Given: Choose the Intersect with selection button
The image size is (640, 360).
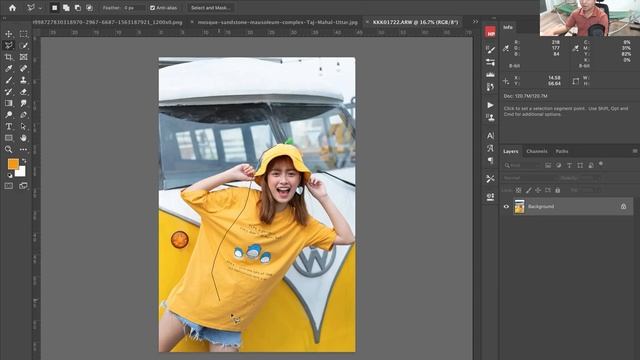Looking at the screenshot, I should point(89,8).
